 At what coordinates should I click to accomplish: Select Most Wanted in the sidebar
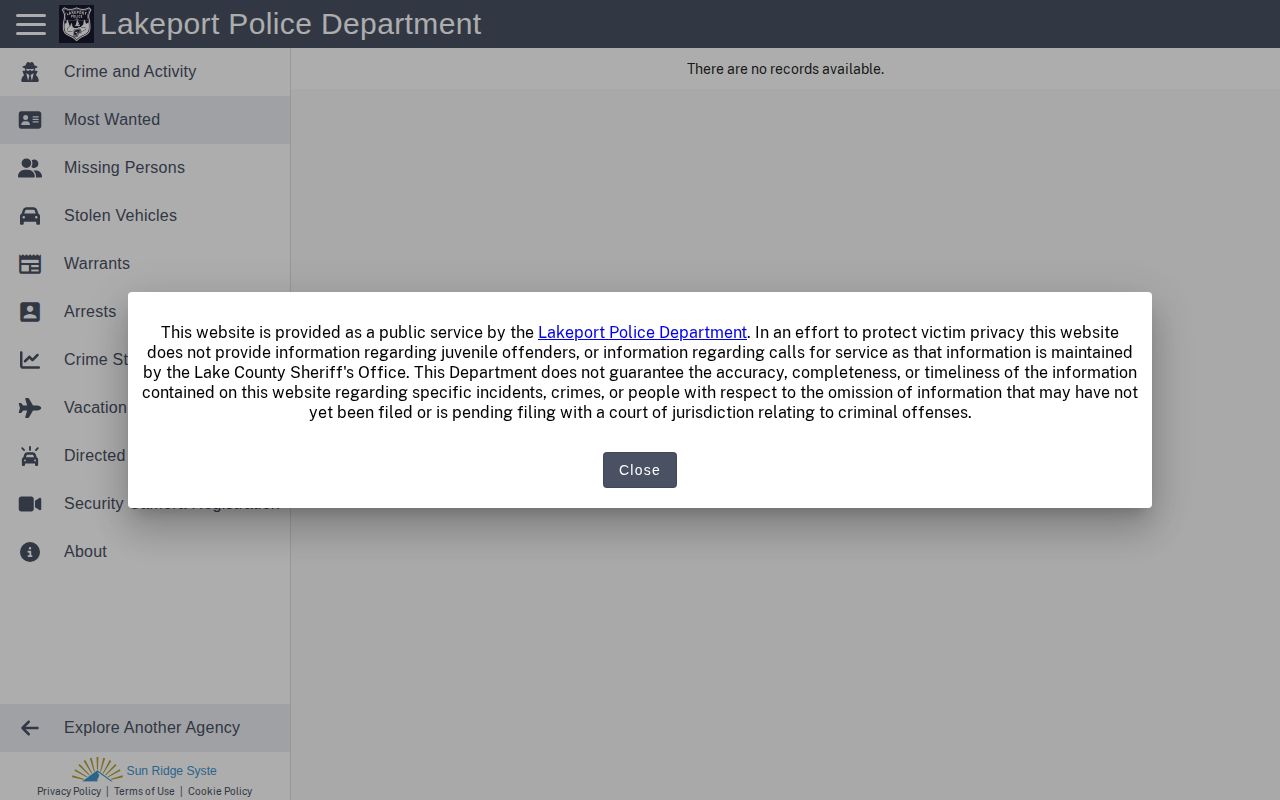tap(145, 120)
